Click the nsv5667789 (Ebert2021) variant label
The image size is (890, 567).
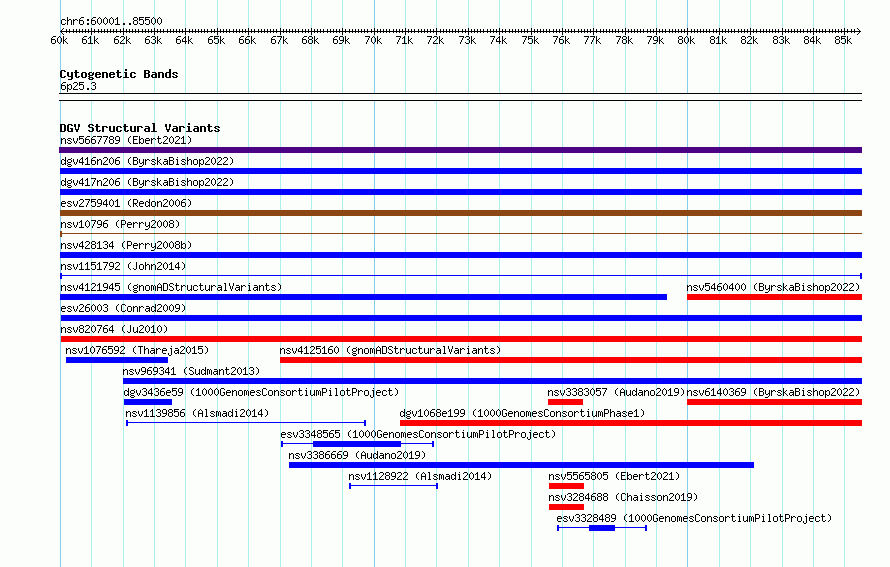126,140
